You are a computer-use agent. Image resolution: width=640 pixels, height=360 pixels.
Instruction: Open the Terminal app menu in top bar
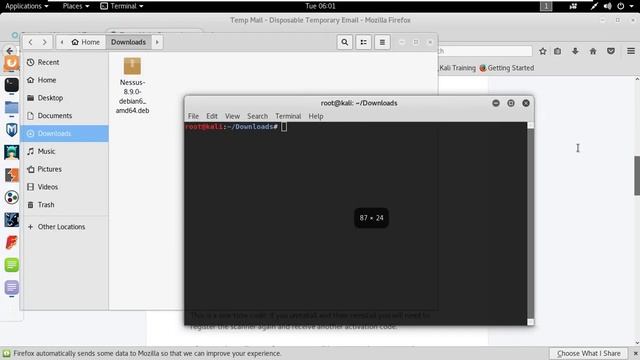[122, 6]
